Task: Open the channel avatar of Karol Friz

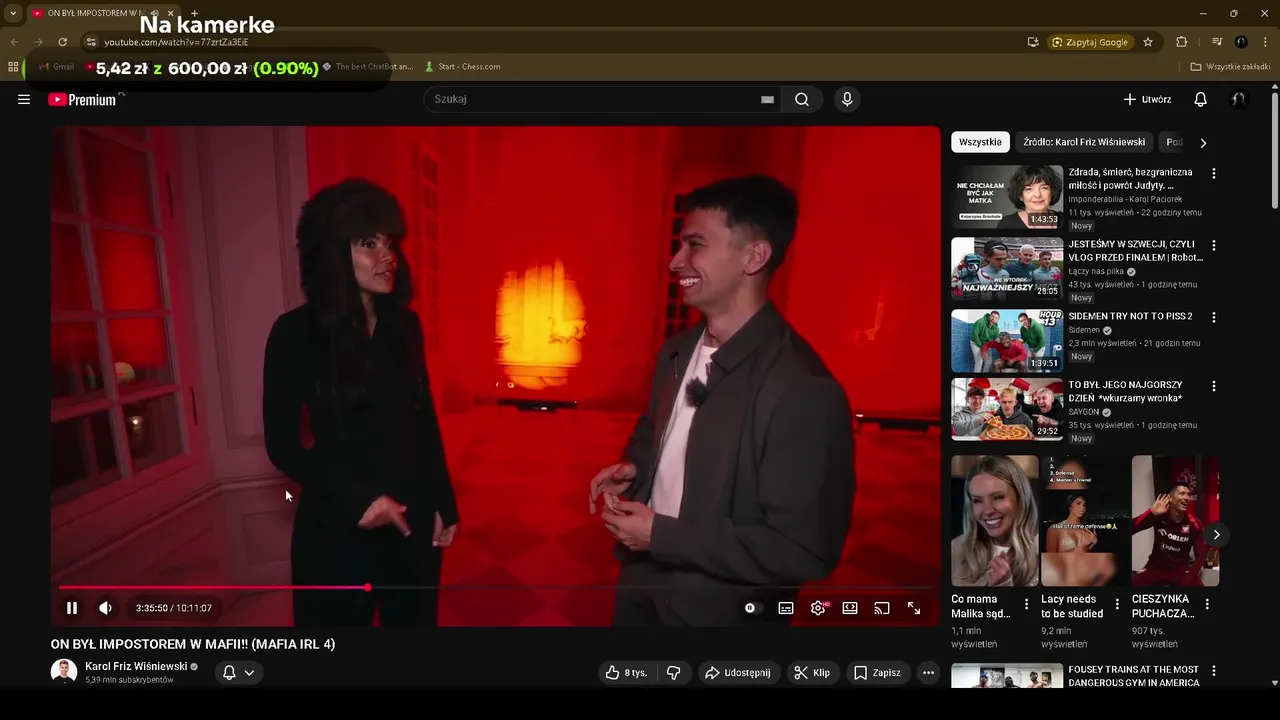Action: pyautogui.click(x=64, y=672)
